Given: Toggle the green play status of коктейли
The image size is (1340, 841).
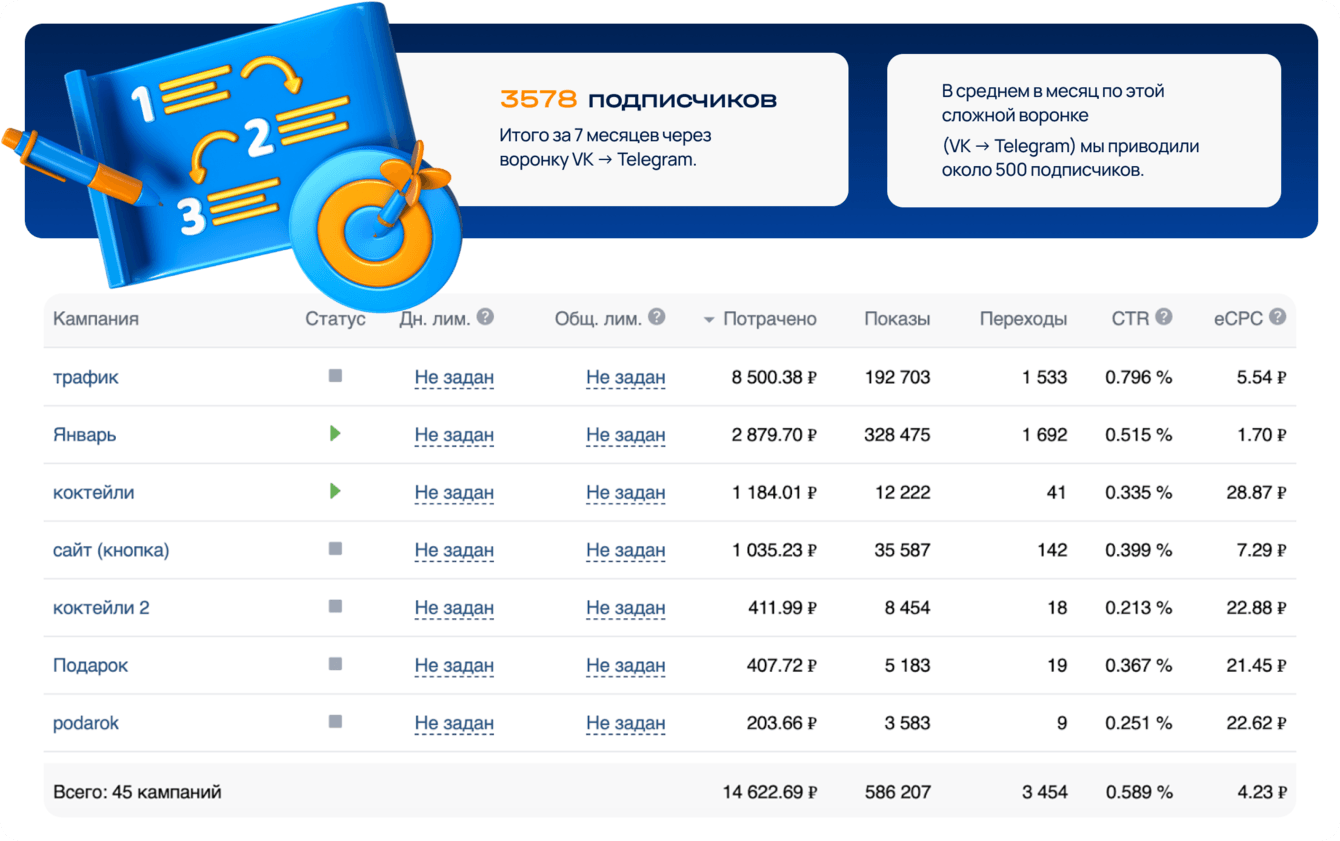Looking at the screenshot, I should pyautogui.click(x=335, y=491).
